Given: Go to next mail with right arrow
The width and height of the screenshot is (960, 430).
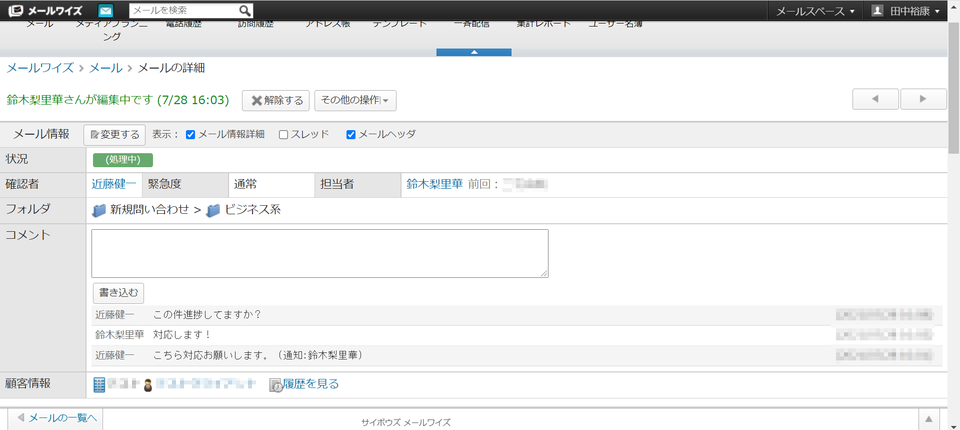Looking at the screenshot, I should [x=923, y=99].
